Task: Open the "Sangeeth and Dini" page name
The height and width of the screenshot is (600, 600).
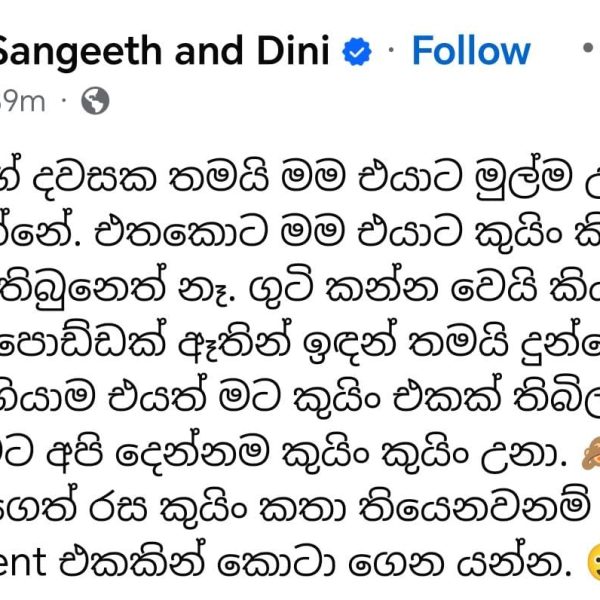Action: point(163,51)
